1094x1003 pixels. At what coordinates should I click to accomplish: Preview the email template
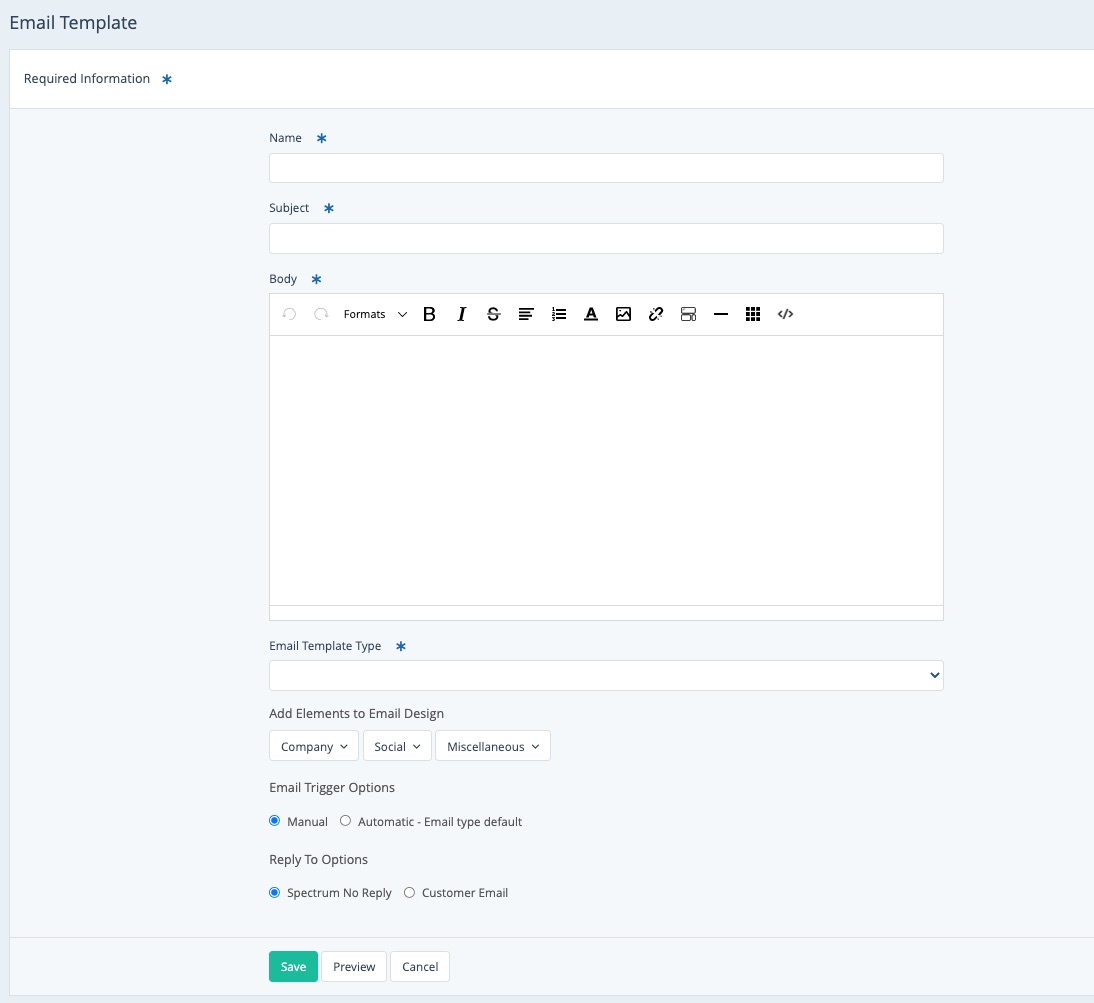354,967
